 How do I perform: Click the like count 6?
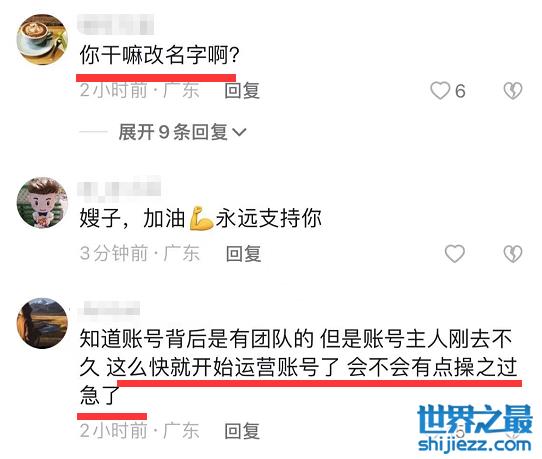(x=460, y=92)
